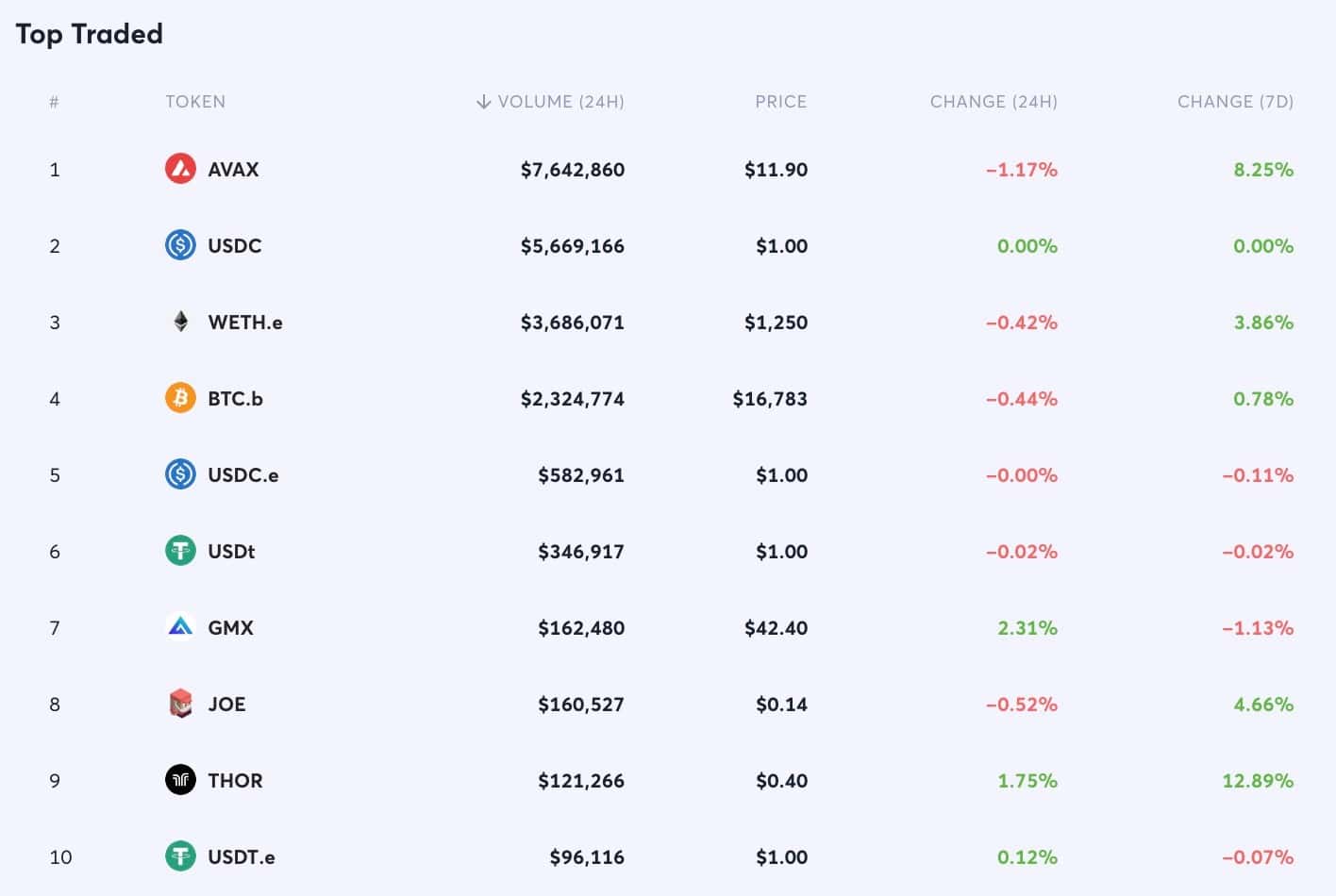Screen dimensions: 1336x896
Task: Select the GMX token row name
Action: (230, 628)
